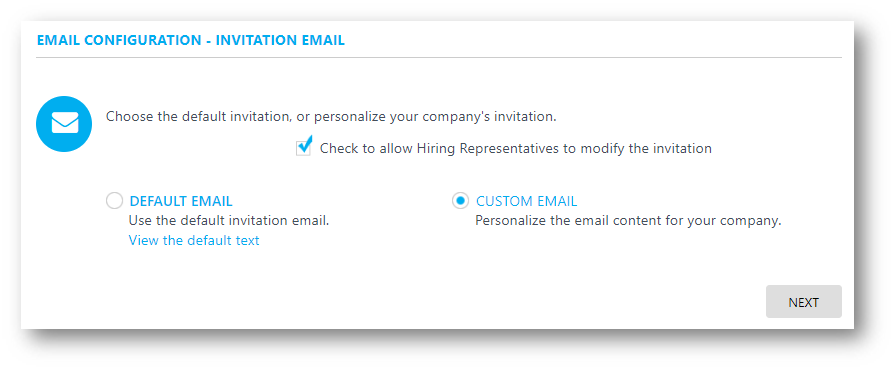
Task: Click the Email Configuration header title
Action: [x=119, y=40]
